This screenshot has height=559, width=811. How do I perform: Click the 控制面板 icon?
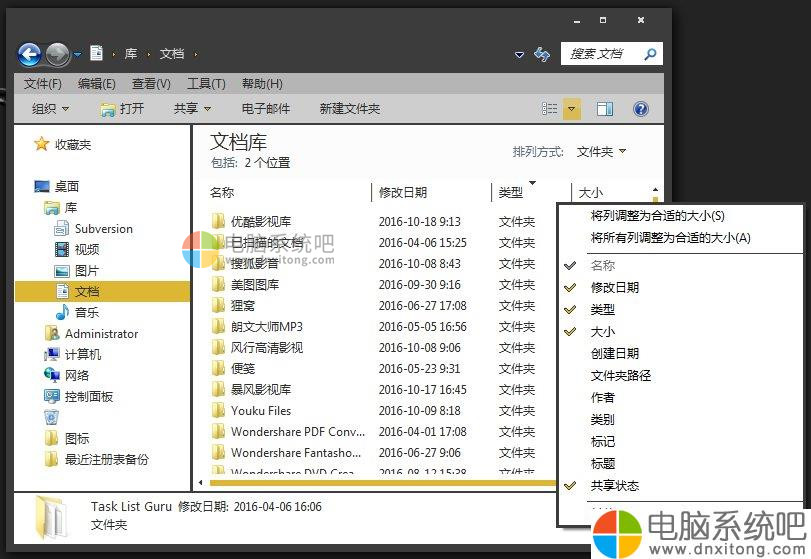coord(52,397)
